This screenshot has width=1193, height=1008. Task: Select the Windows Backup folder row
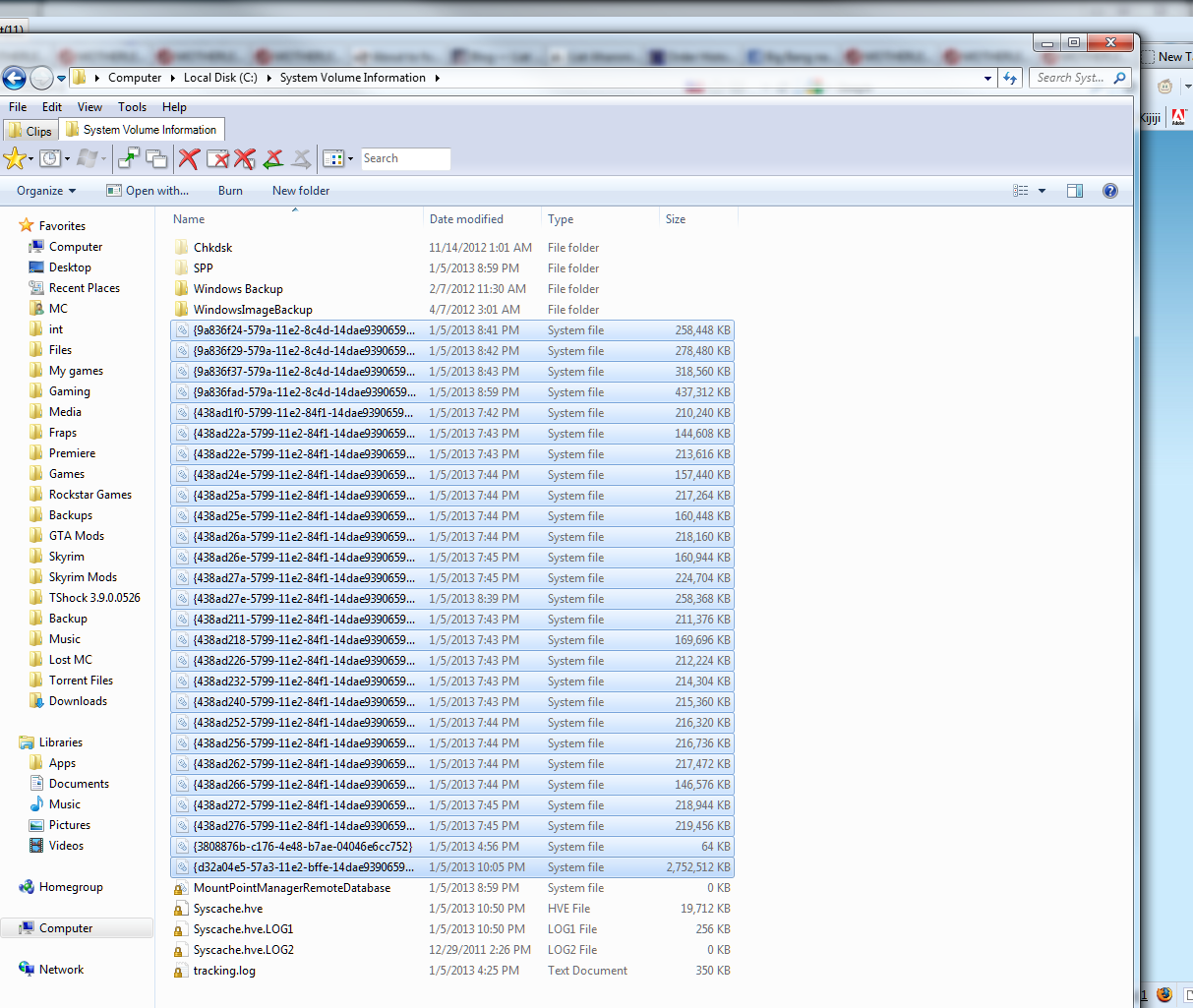click(452, 289)
